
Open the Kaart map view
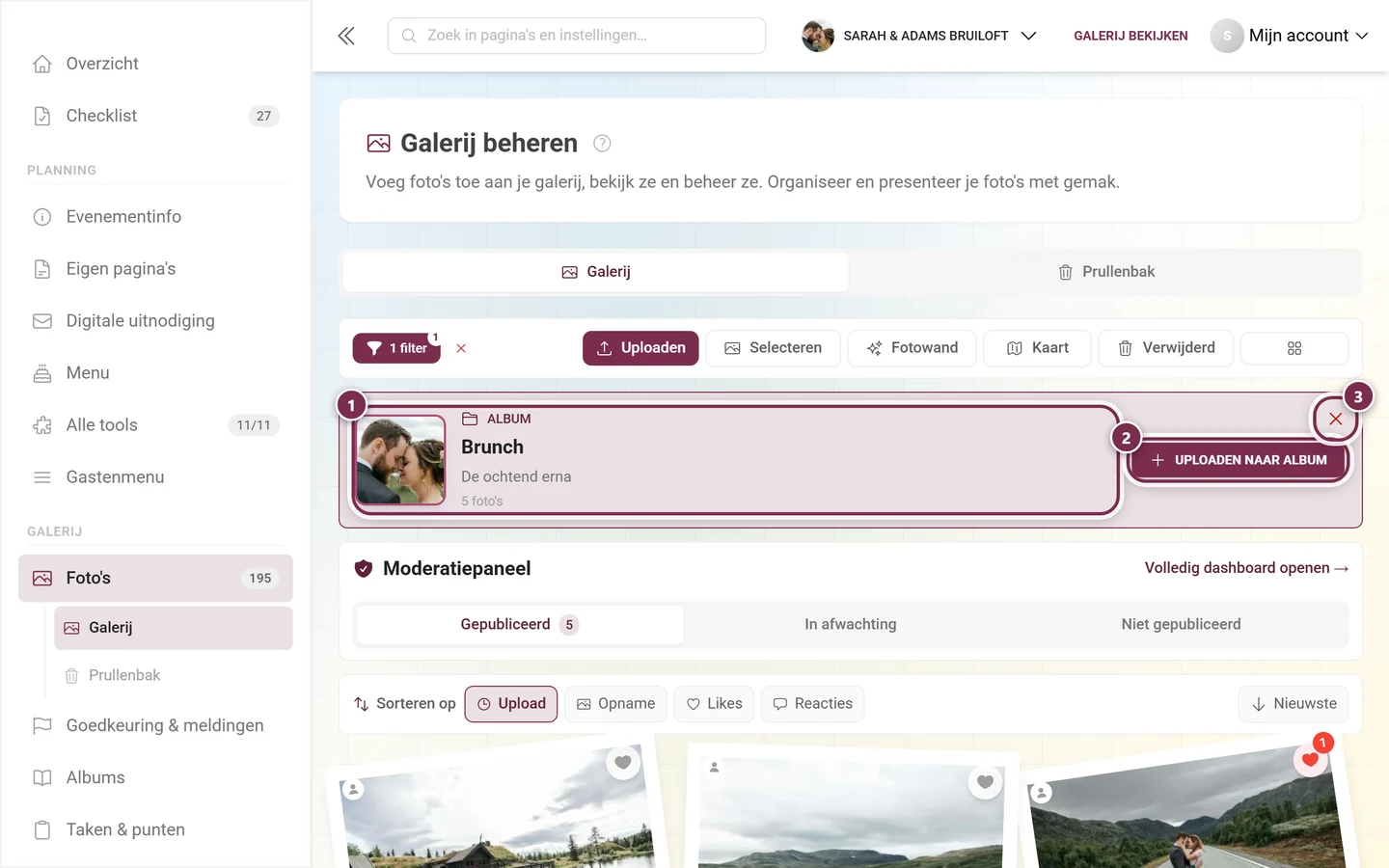[1037, 348]
